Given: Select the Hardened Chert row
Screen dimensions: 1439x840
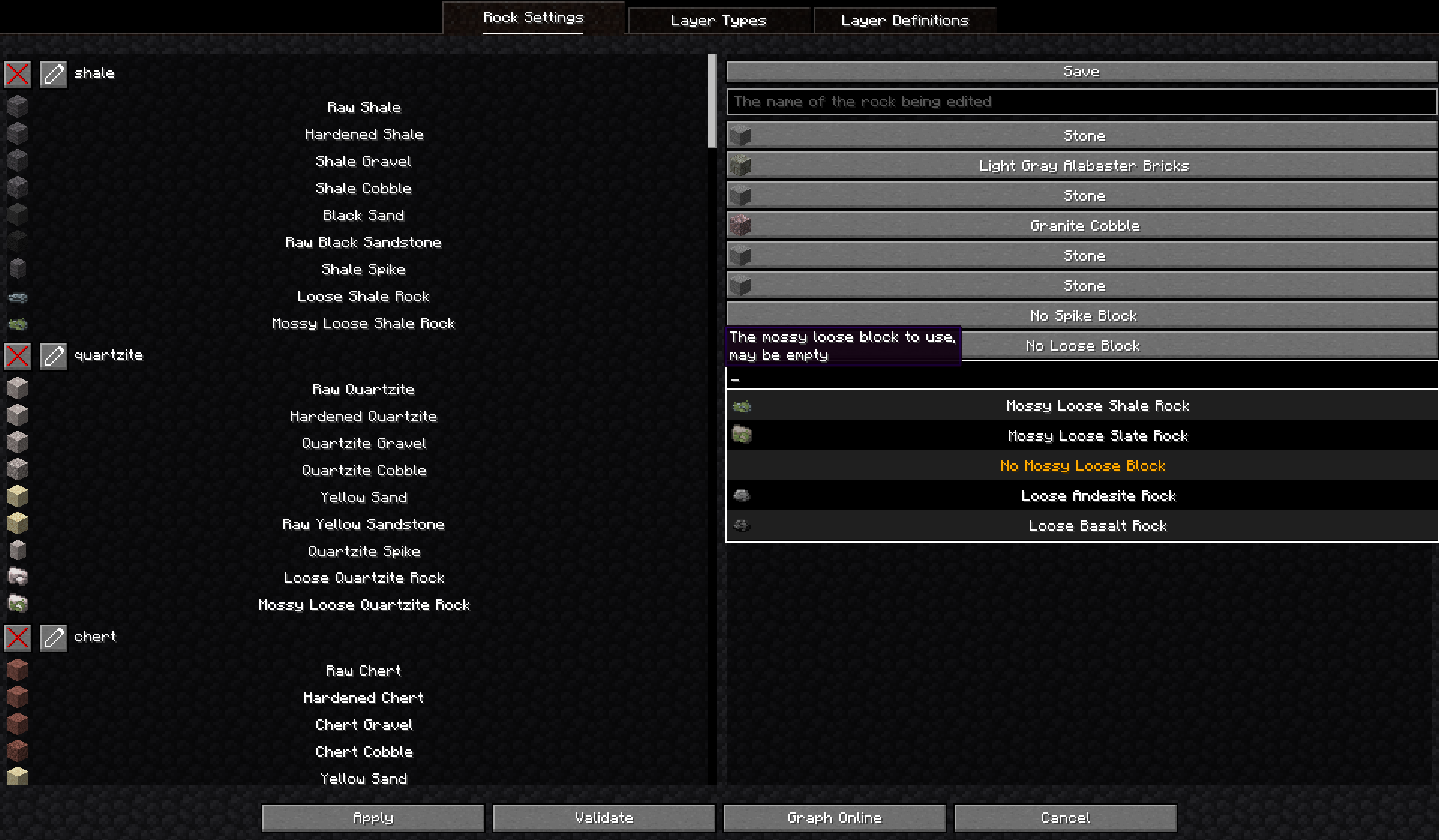Looking at the screenshot, I should (364, 698).
